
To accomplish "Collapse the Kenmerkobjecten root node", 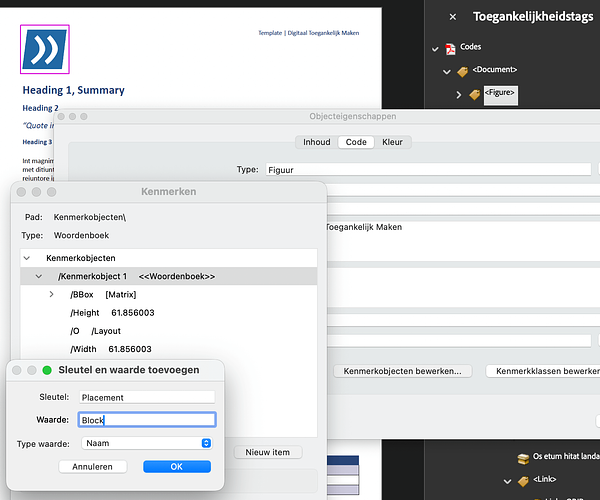I will click(28, 258).
